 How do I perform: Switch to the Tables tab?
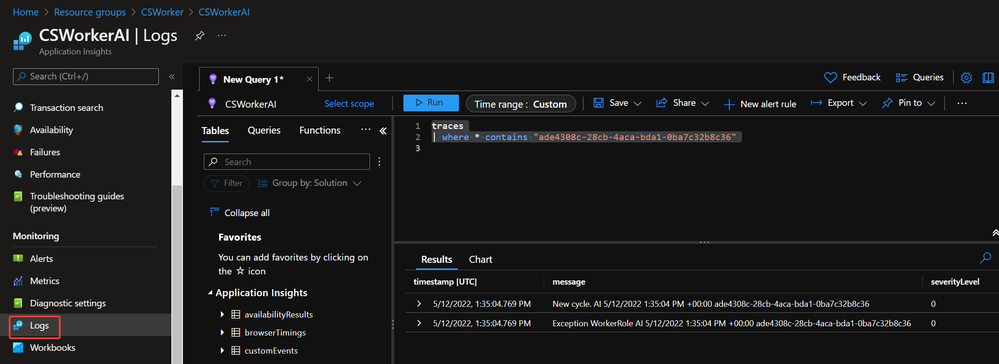coord(215,130)
